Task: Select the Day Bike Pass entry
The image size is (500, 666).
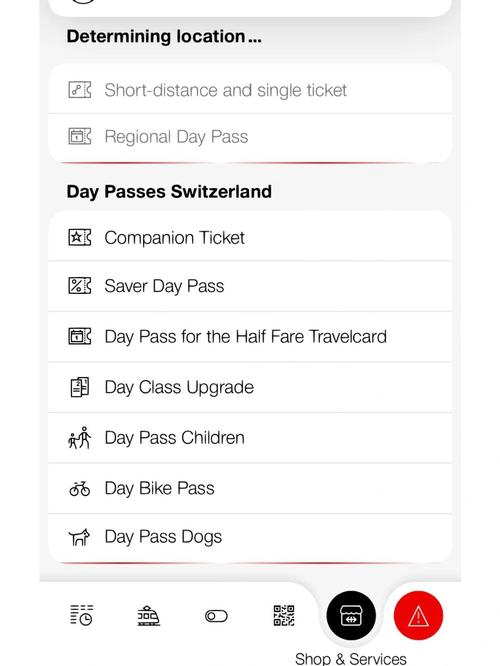Action: click(x=250, y=488)
